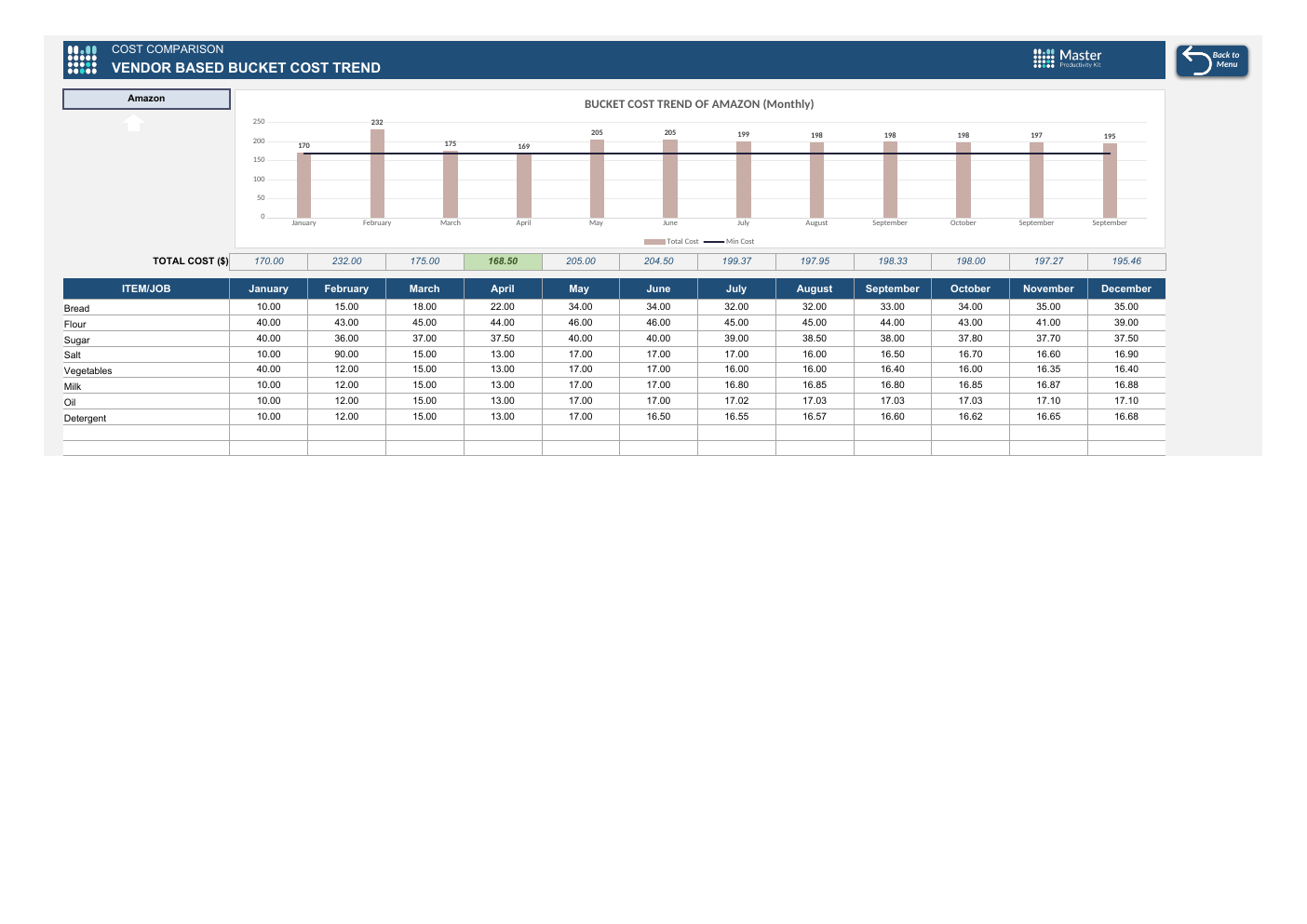Select the January bar labeled 170

[x=303, y=185]
